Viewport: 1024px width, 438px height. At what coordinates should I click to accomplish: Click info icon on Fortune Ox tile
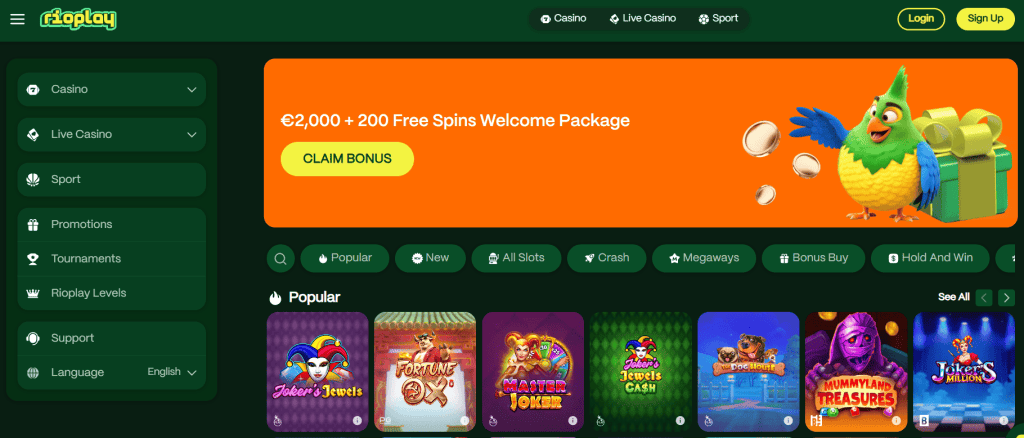tap(464, 420)
